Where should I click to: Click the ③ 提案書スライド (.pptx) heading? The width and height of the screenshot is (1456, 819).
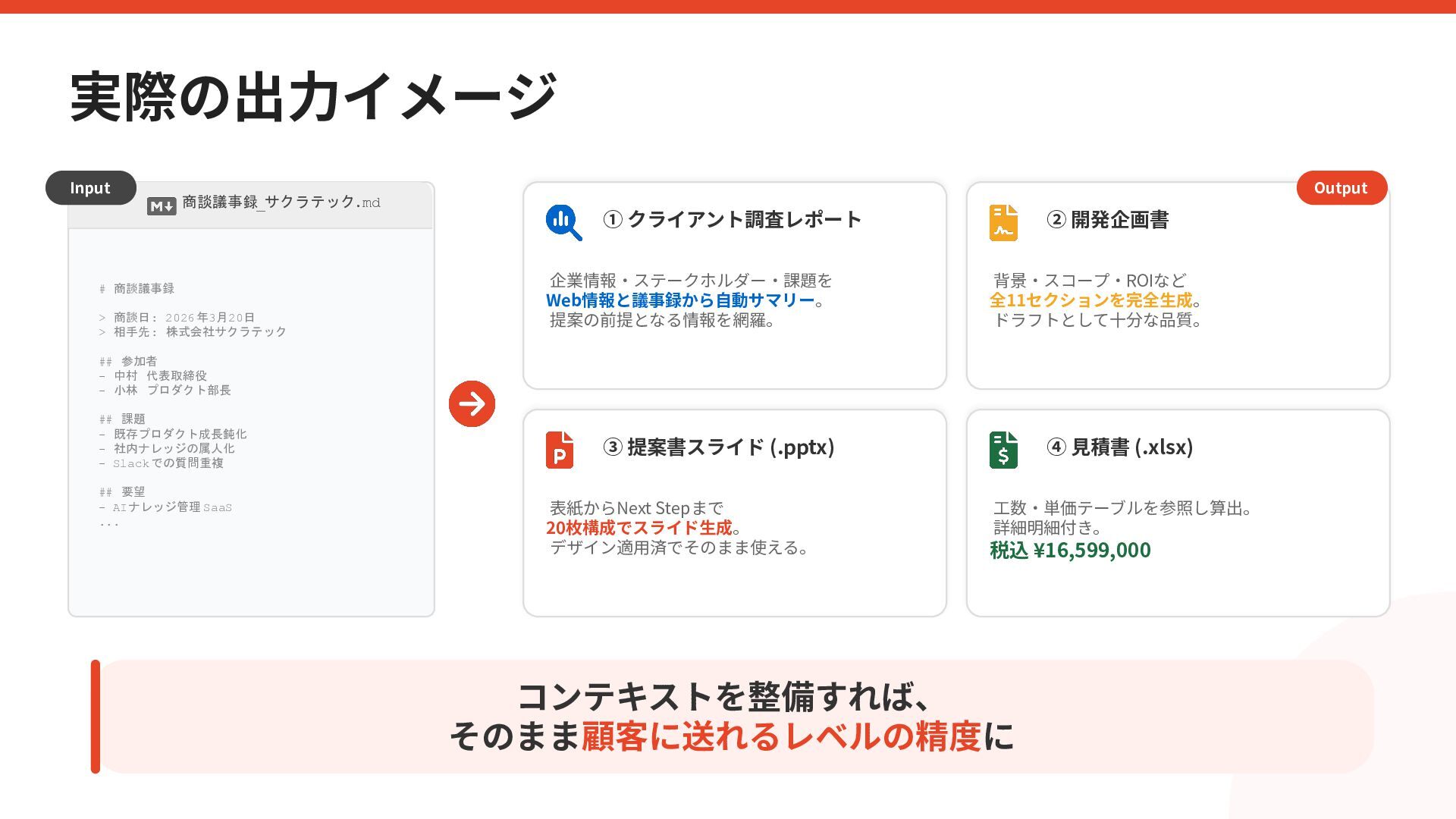tap(719, 447)
